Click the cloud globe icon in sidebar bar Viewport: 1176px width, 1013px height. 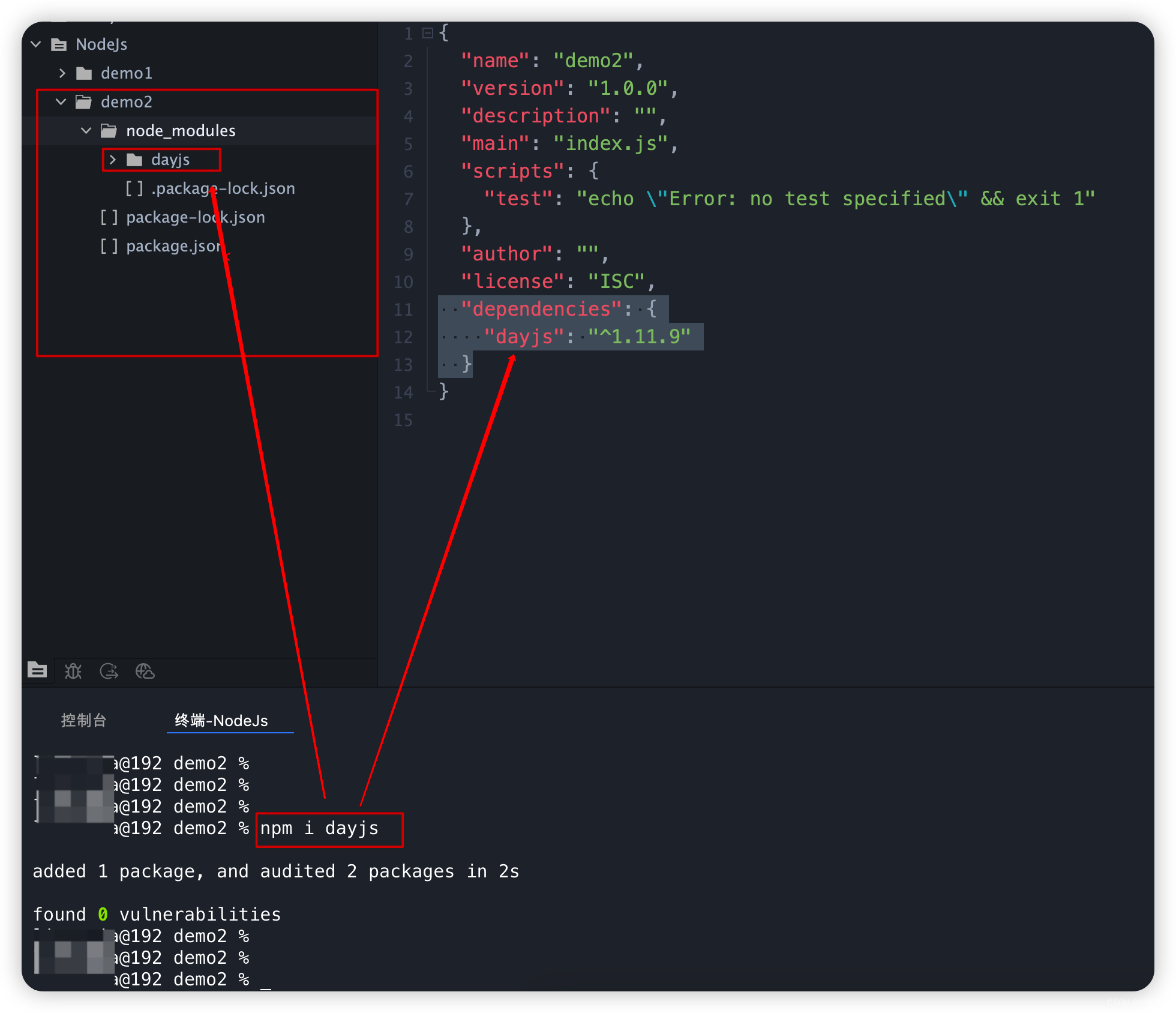coord(145,671)
